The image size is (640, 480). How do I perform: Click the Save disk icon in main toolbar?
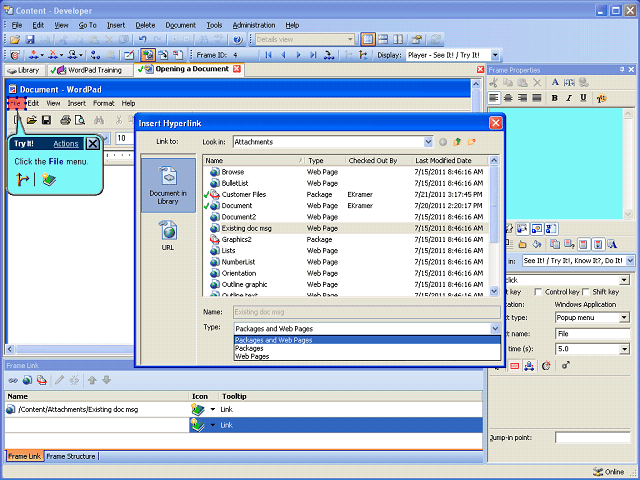click(30, 40)
